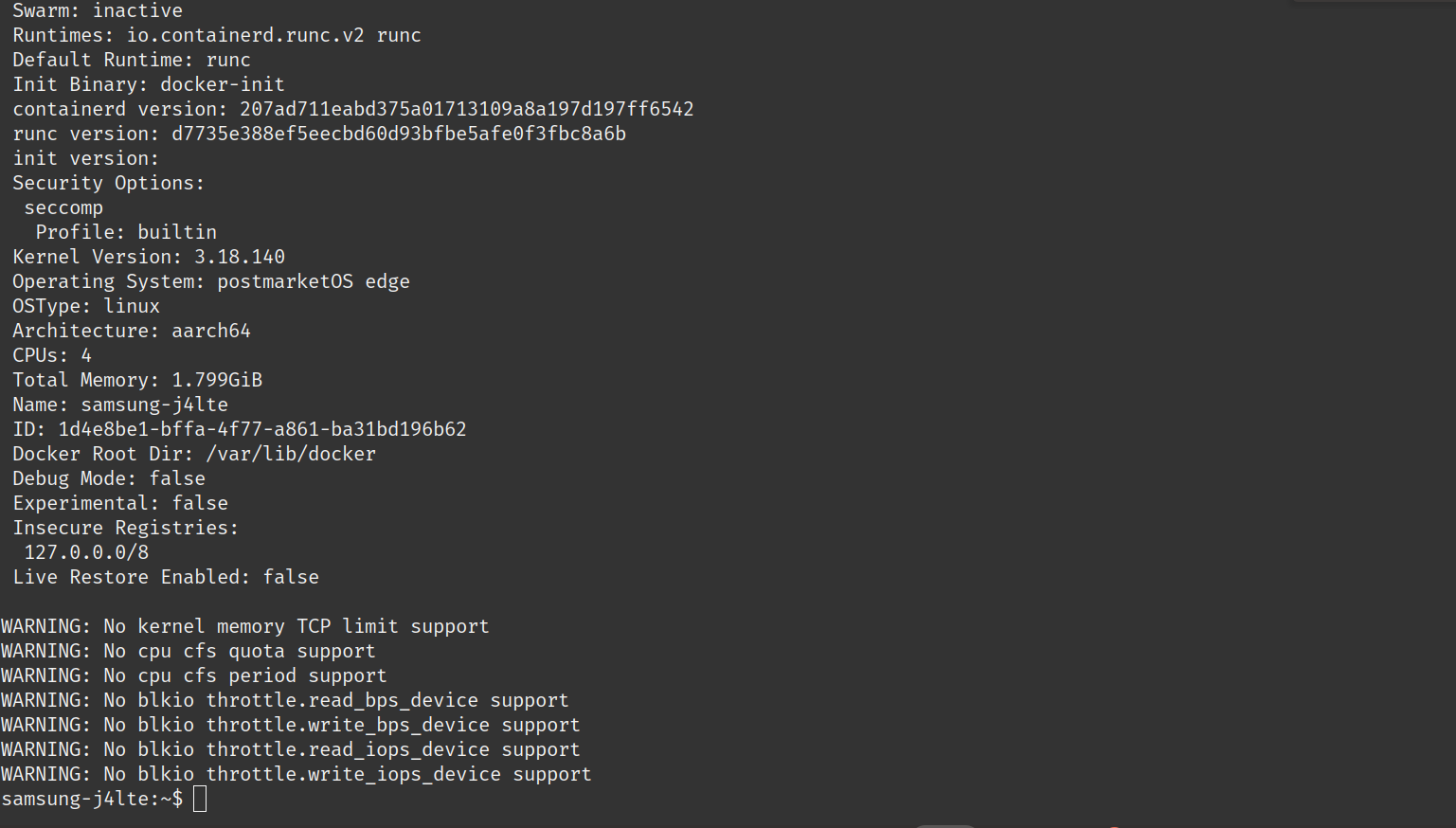Click the postmarketOS edge operating system text

coord(313,281)
